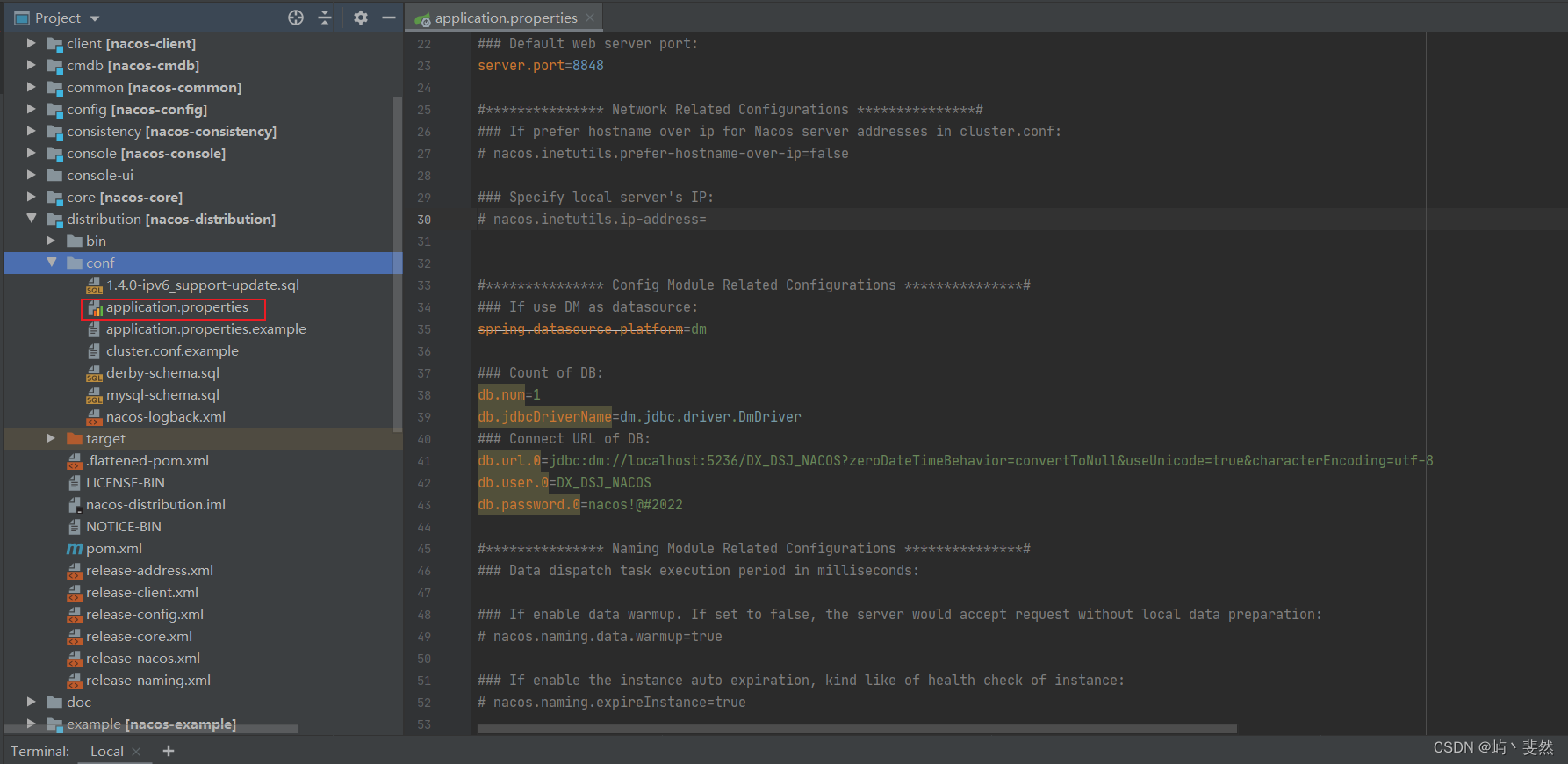The image size is (1568, 764).
Task: Open Project panel settings gear
Action: click(361, 18)
